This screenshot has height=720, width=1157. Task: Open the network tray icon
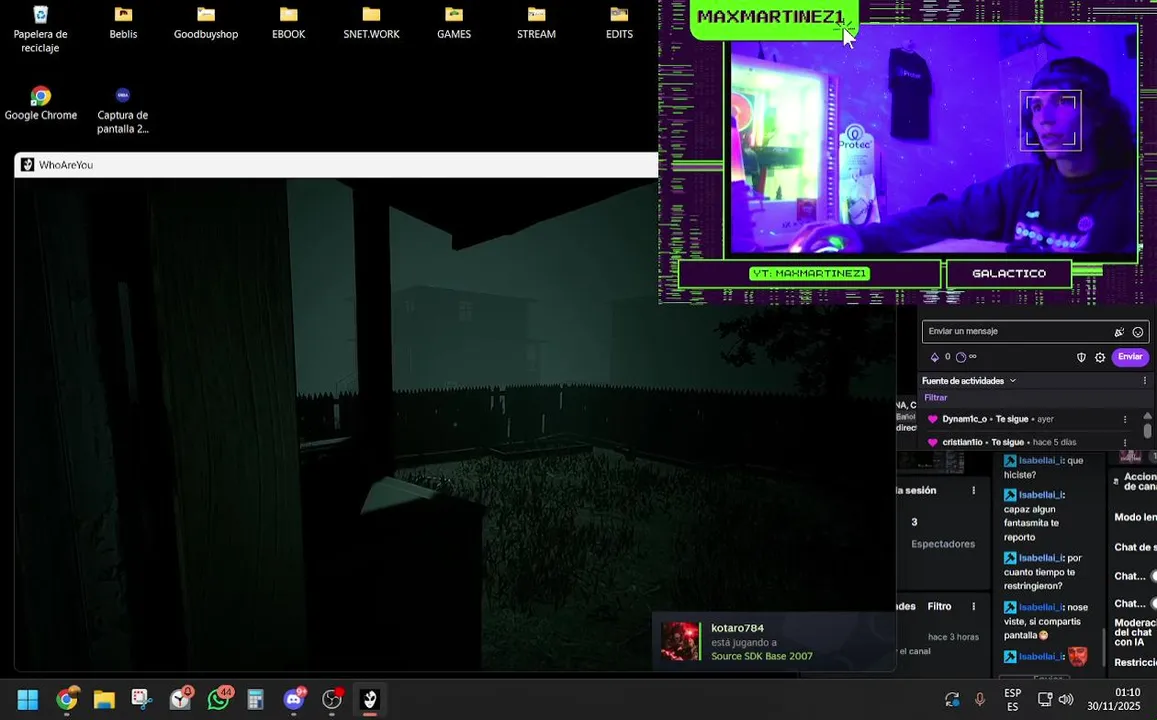click(1045, 699)
